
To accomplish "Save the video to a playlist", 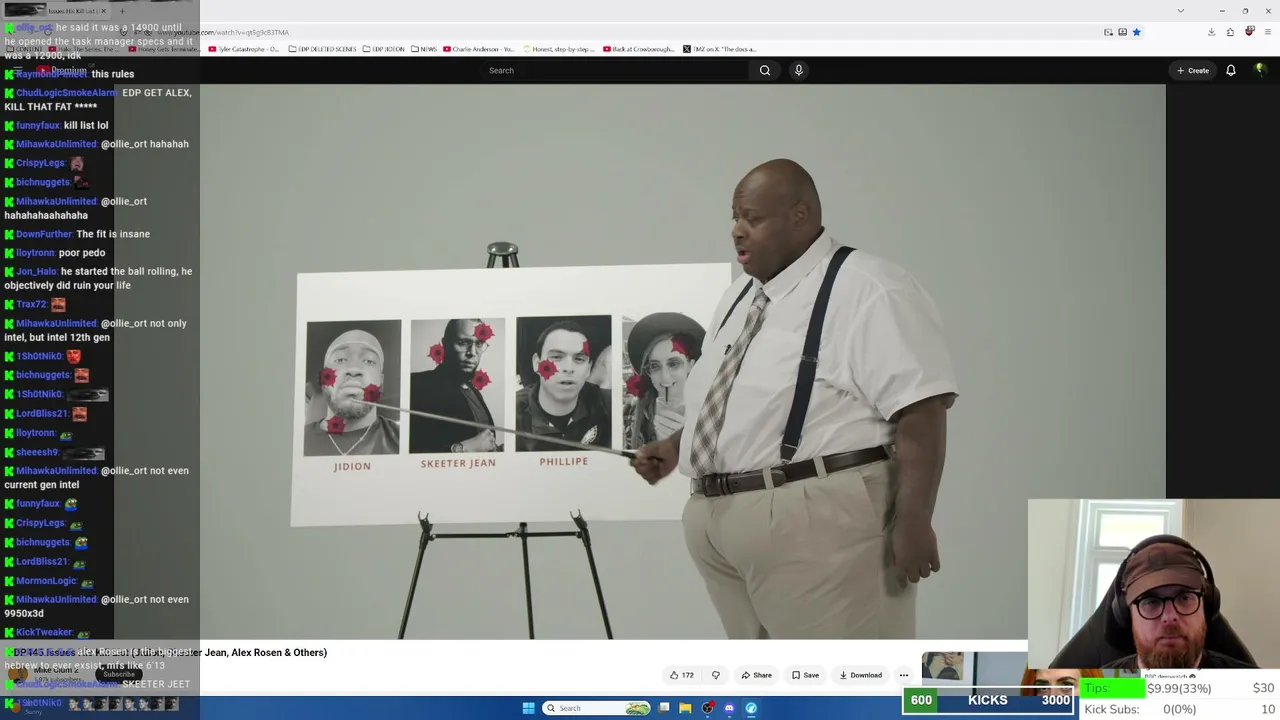I will click(x=805, y=675).
